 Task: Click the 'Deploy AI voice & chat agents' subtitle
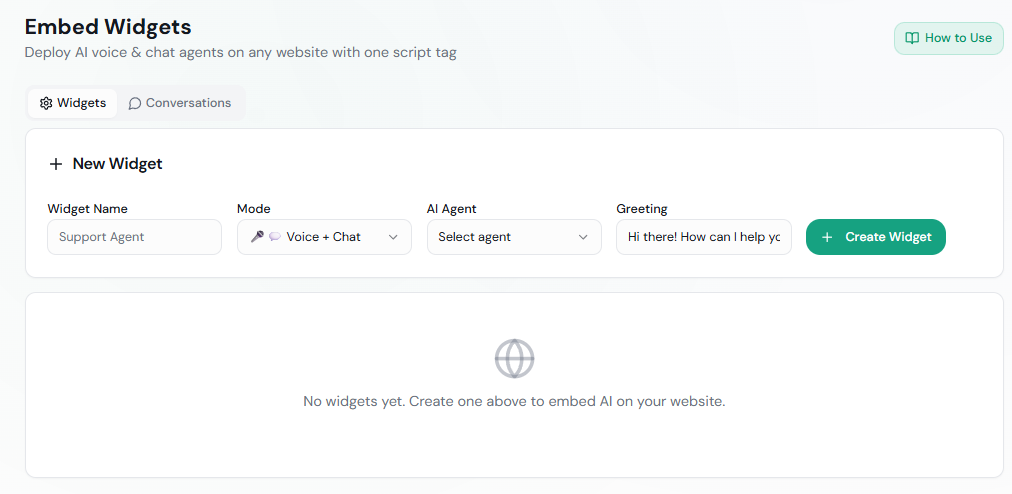(x=240, y=53)
